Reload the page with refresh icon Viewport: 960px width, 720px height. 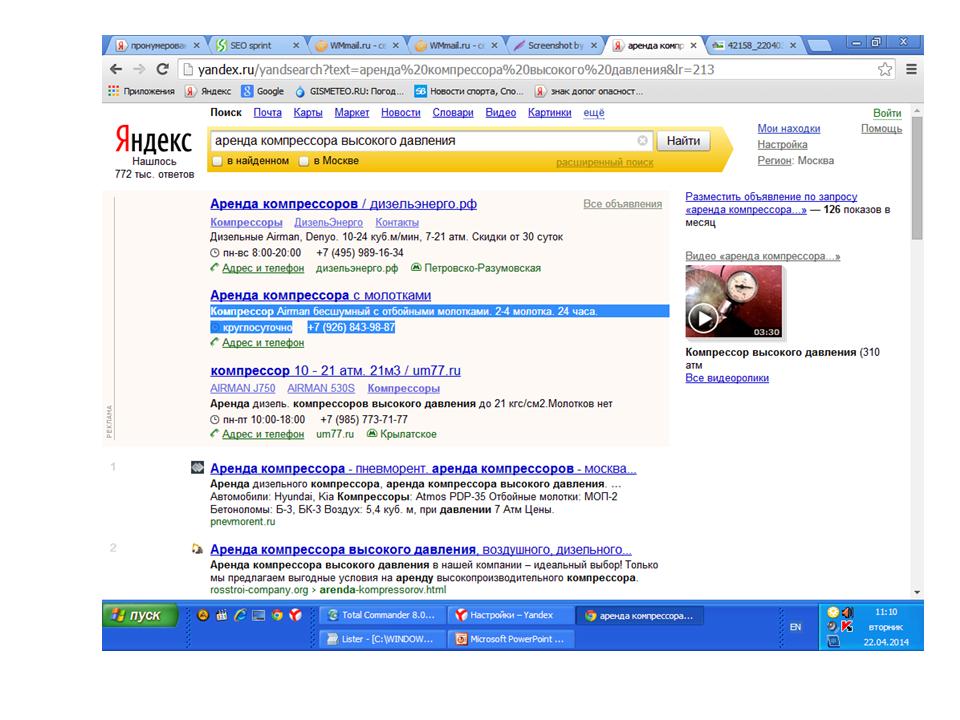coord(162,69)
